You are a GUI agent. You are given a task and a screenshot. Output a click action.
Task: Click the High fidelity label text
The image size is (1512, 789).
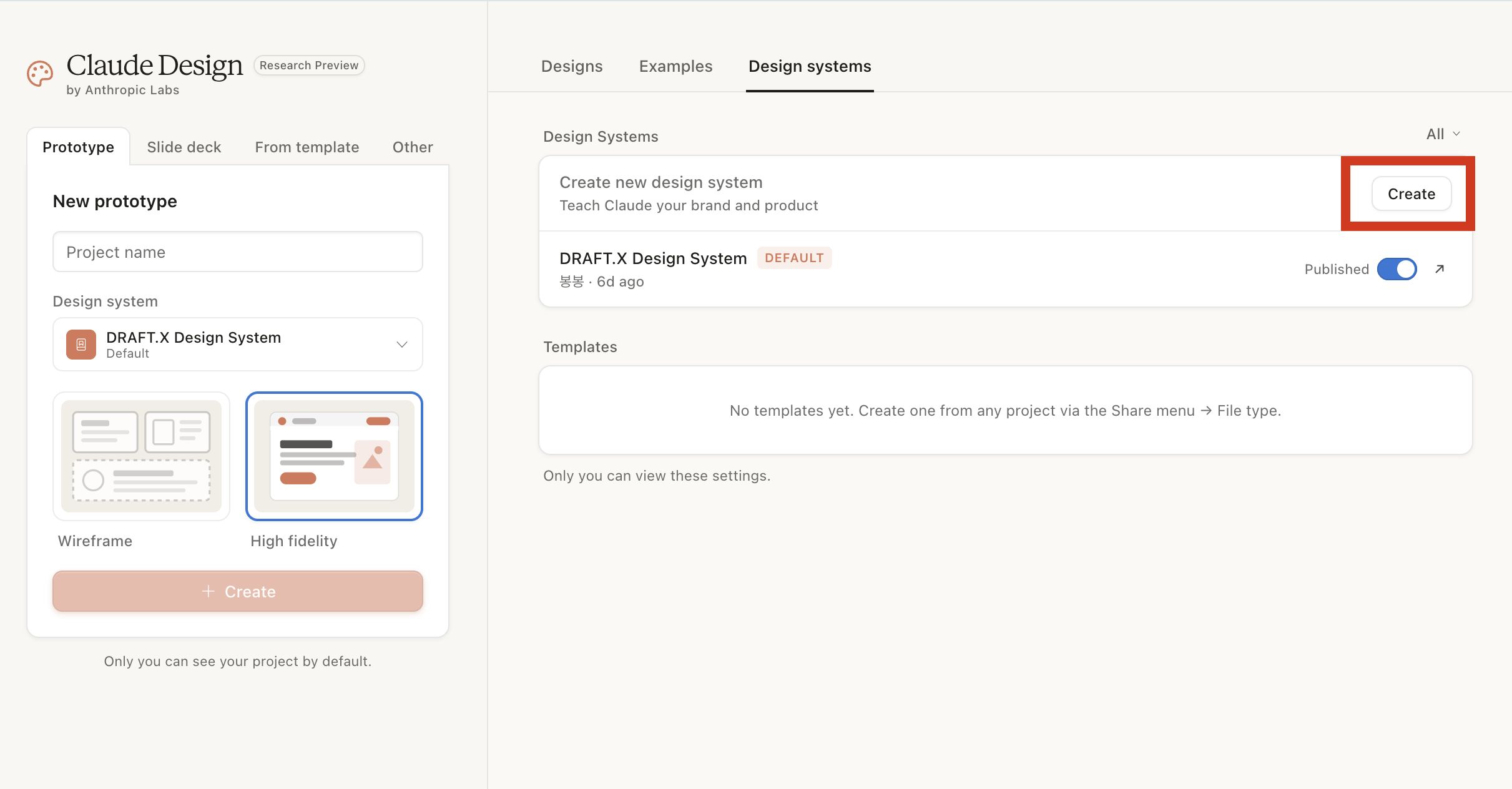click(294, 541)
